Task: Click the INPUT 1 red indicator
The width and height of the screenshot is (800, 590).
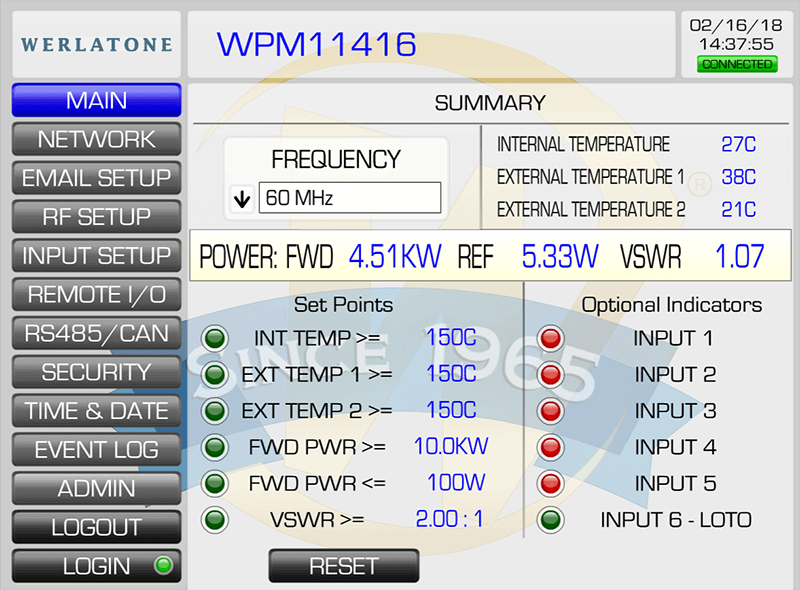Action: click(x=551, y=338)
